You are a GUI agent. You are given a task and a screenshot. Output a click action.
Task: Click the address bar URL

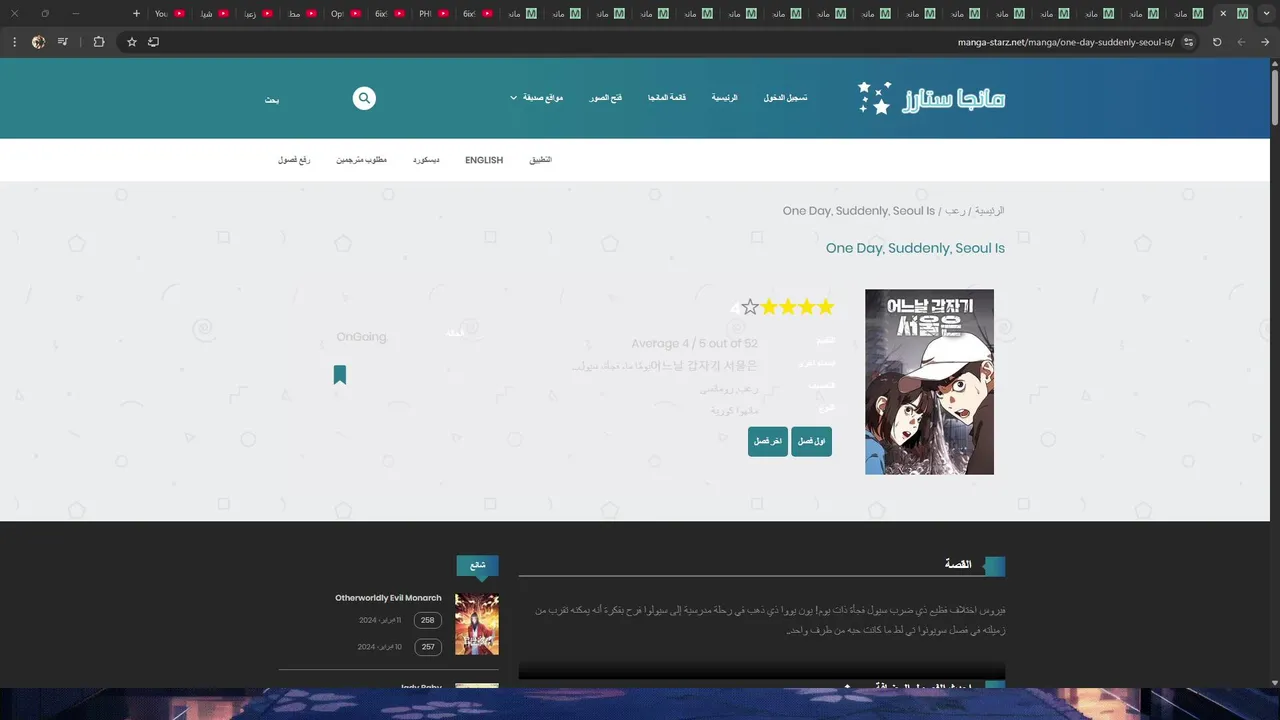(x=1066, y=42)
